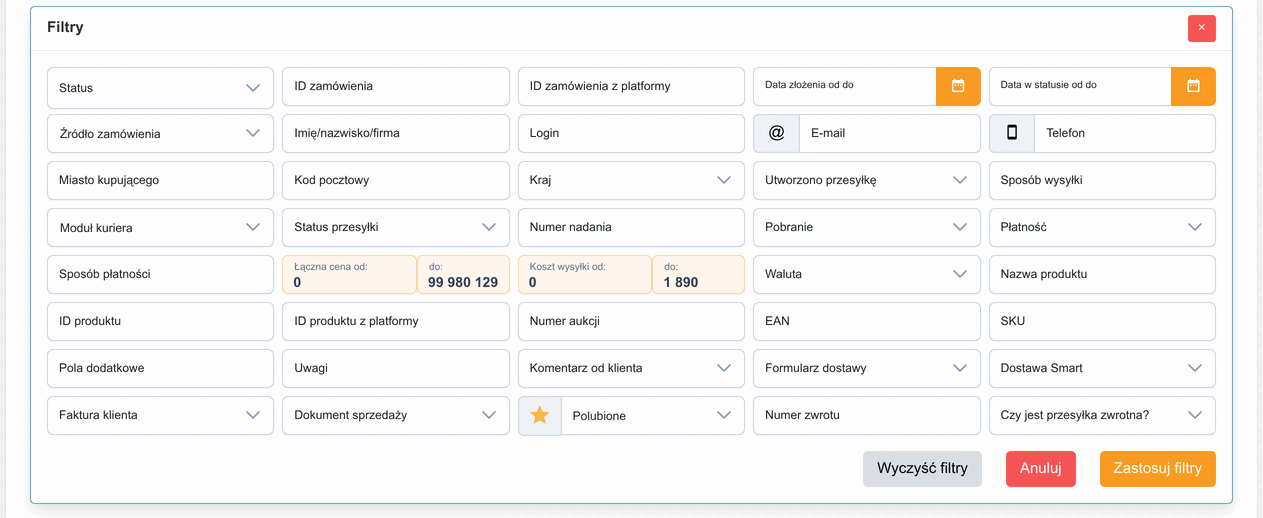Screen dimensions: 1263x518
Task: Click the Numer aukcji field
Action: tap(631, 321)
